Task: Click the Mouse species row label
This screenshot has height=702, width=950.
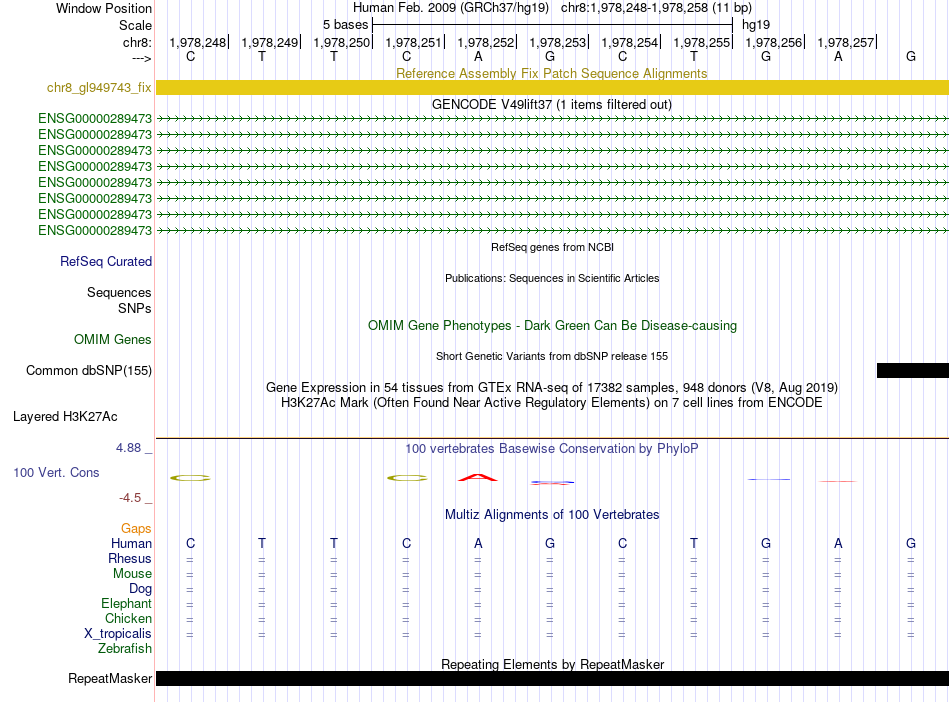Action: [132, 574]
